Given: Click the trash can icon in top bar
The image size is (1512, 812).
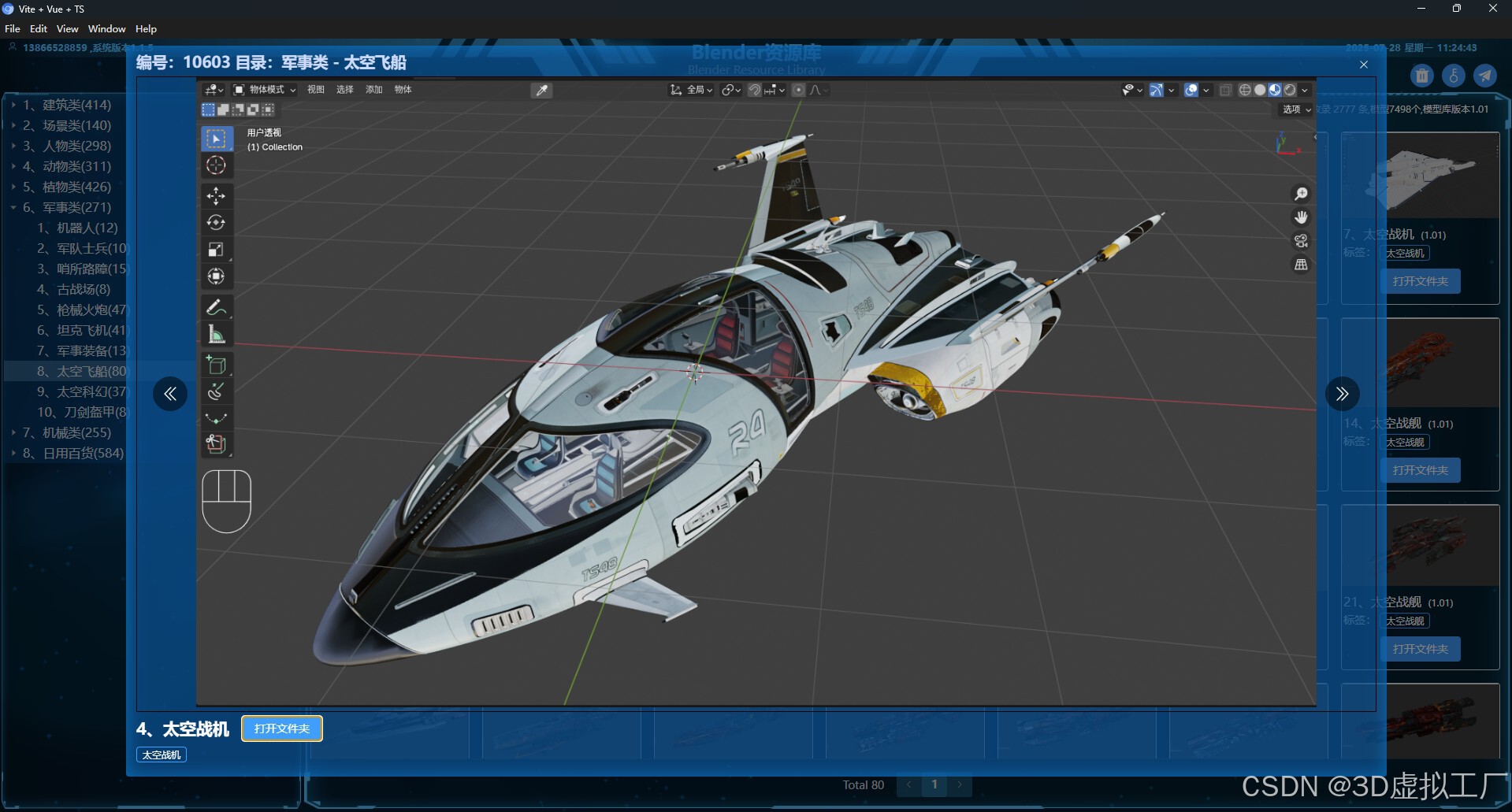Looking at the screenshot, I should click(1422, 76).
